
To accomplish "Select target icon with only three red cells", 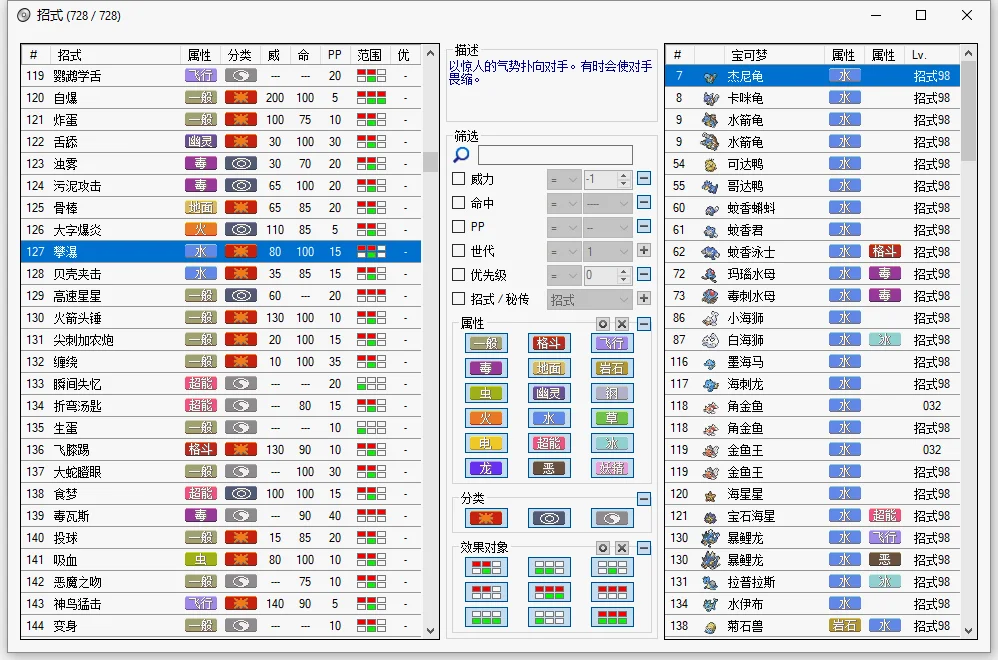I will [612, 592].
